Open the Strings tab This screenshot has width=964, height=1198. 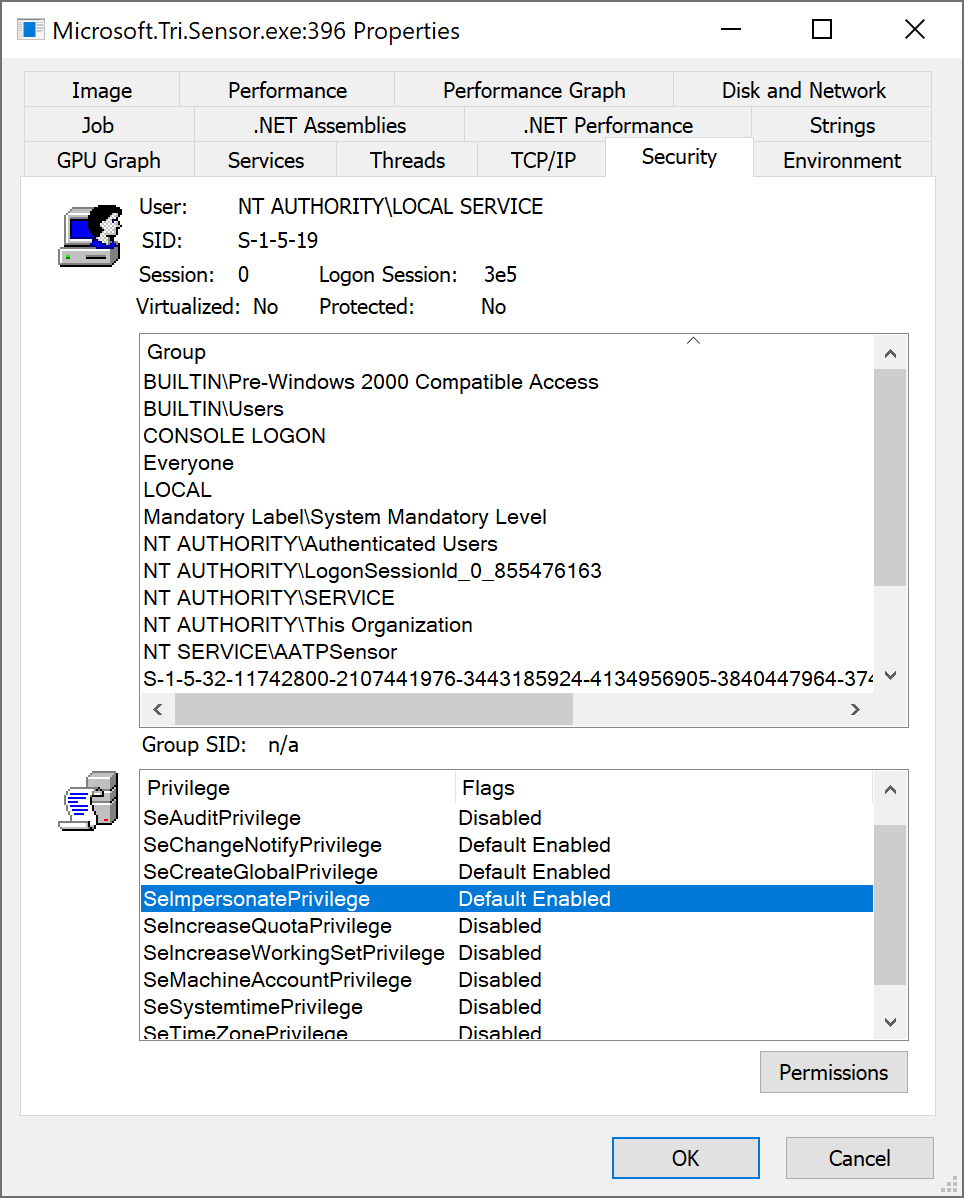click(x=841, y=125)
